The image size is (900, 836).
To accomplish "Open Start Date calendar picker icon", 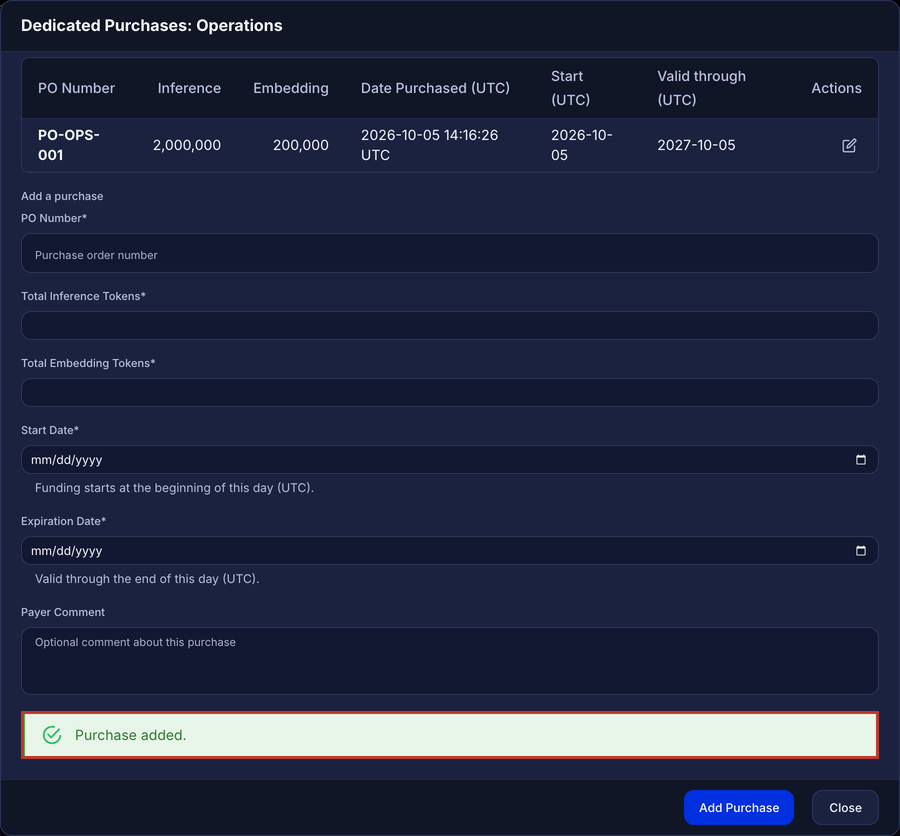I will 860,459.
